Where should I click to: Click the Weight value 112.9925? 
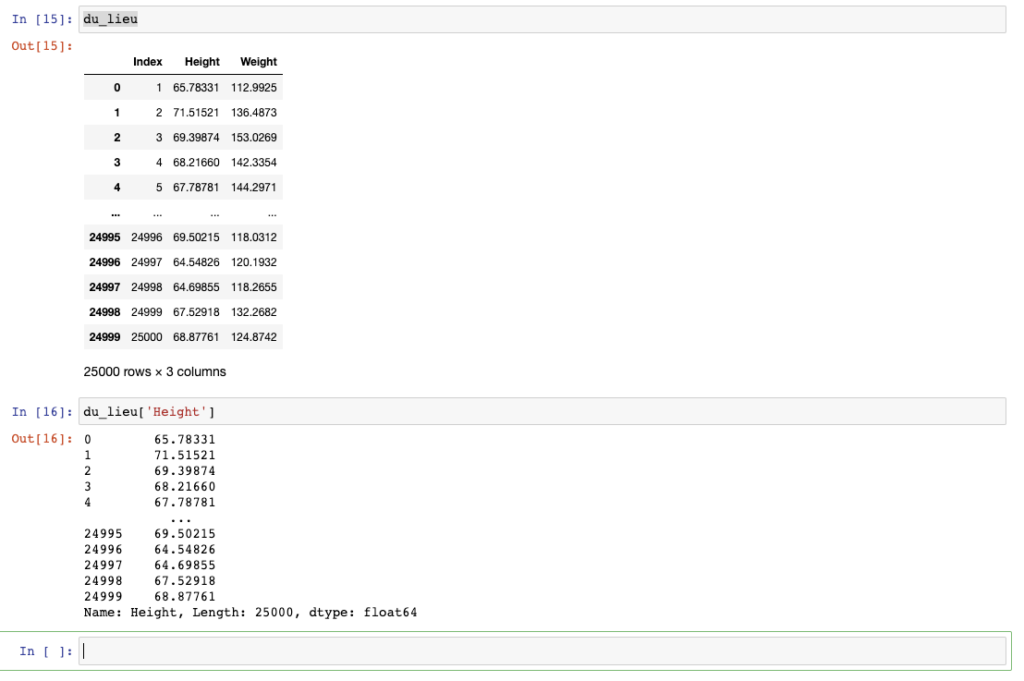point(254,87)
